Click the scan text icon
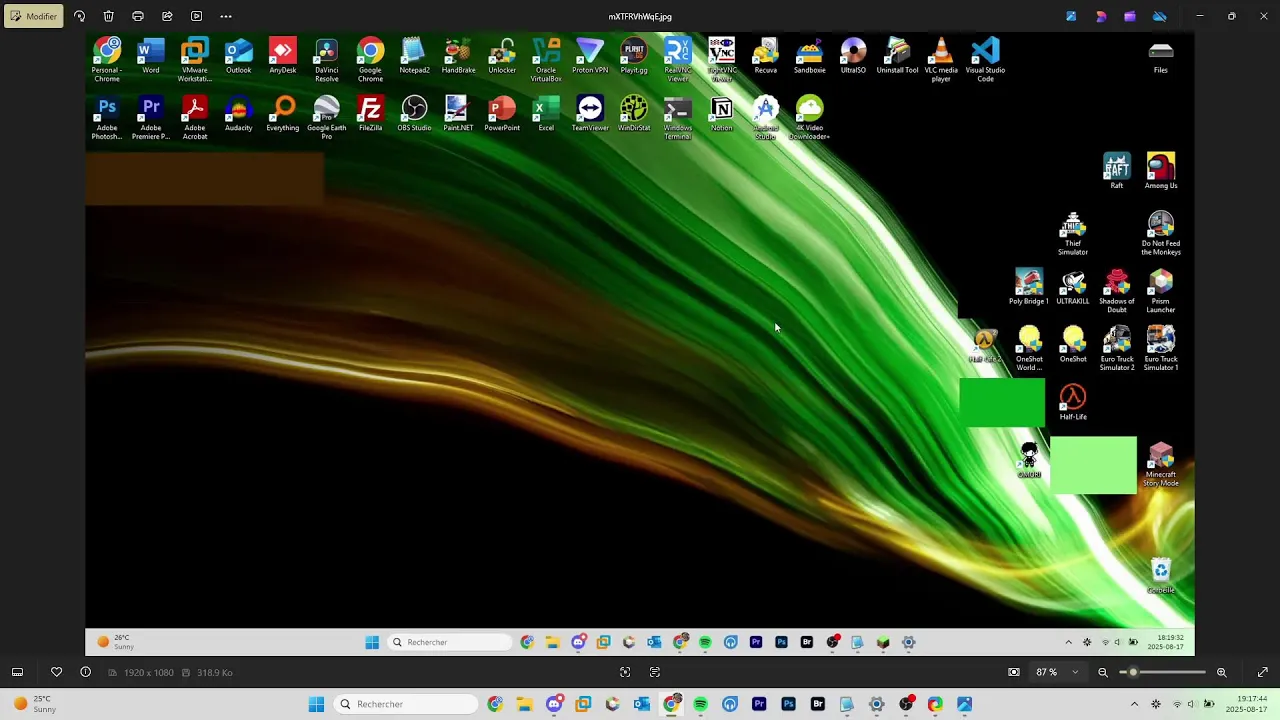This screenshot has width=1280, height=720. [x=655, y=672]
